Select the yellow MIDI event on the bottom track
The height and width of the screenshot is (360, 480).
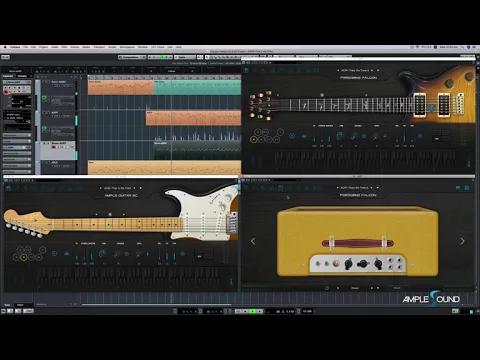coord(164,168)
